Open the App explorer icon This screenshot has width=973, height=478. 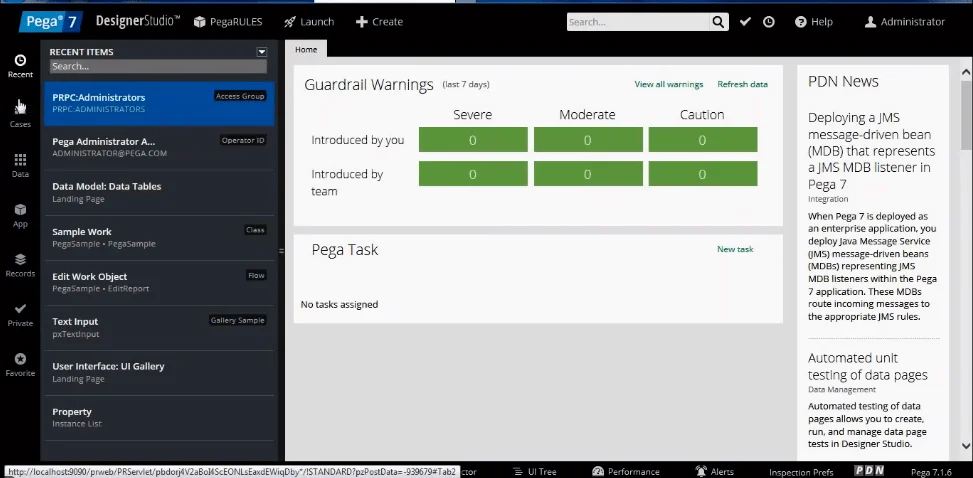(20, 214)
